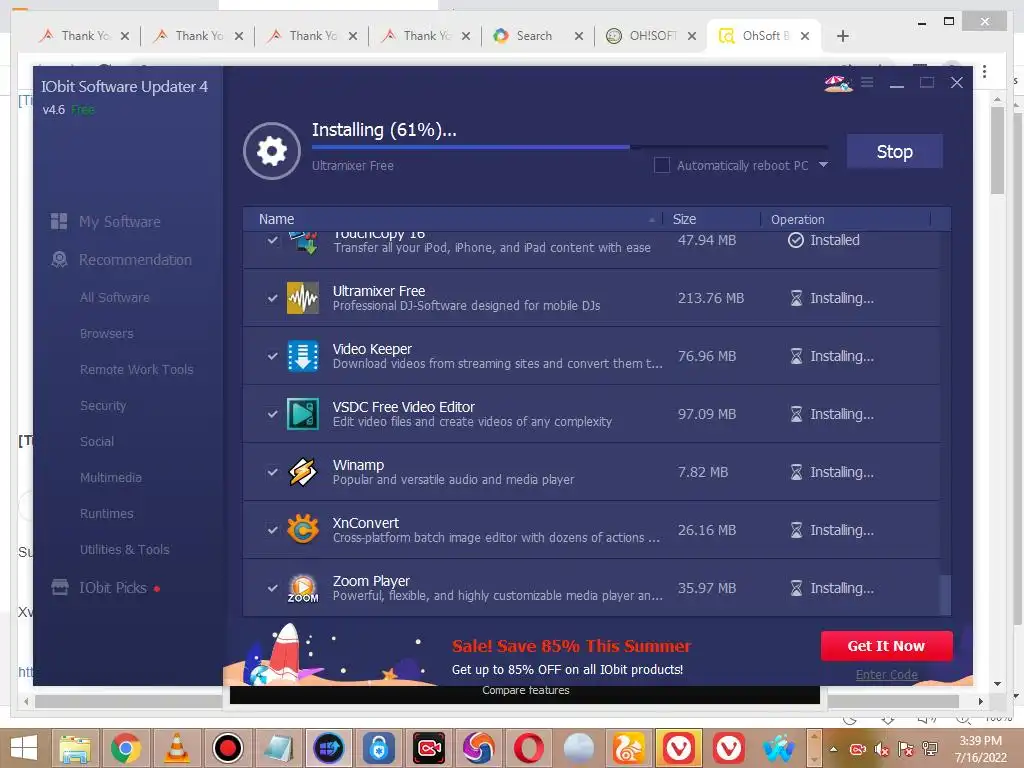Viewport: 1024px width, 768px height.
Task: Click the Recommendation badge icon
Action: (x=59, y=259)
